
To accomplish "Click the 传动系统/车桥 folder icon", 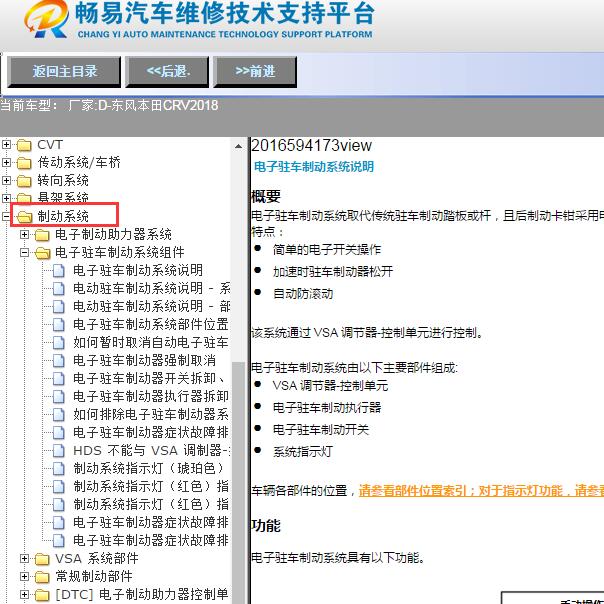I will pos(24,163).
